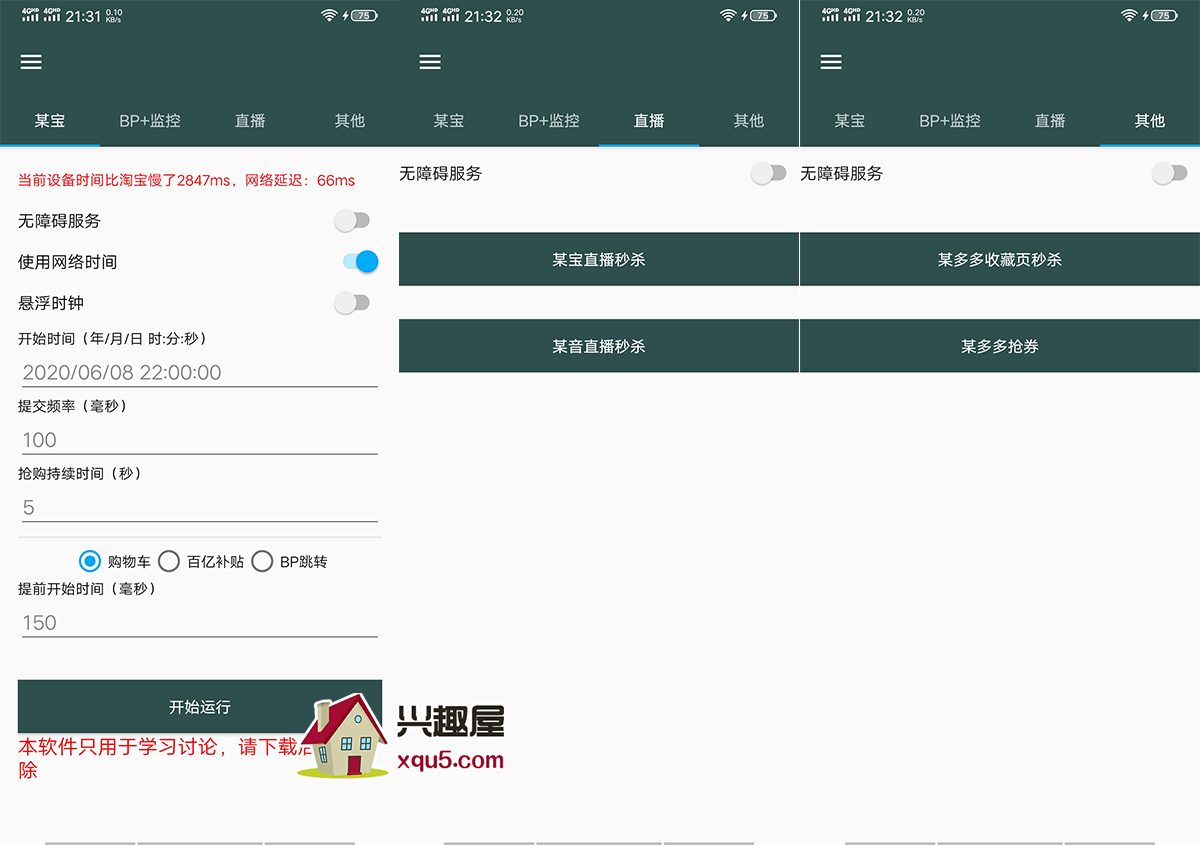Screen dimensions: 1200x845
Task: Edit 提前开始时间 field showing 150
Action: point(198,622)
